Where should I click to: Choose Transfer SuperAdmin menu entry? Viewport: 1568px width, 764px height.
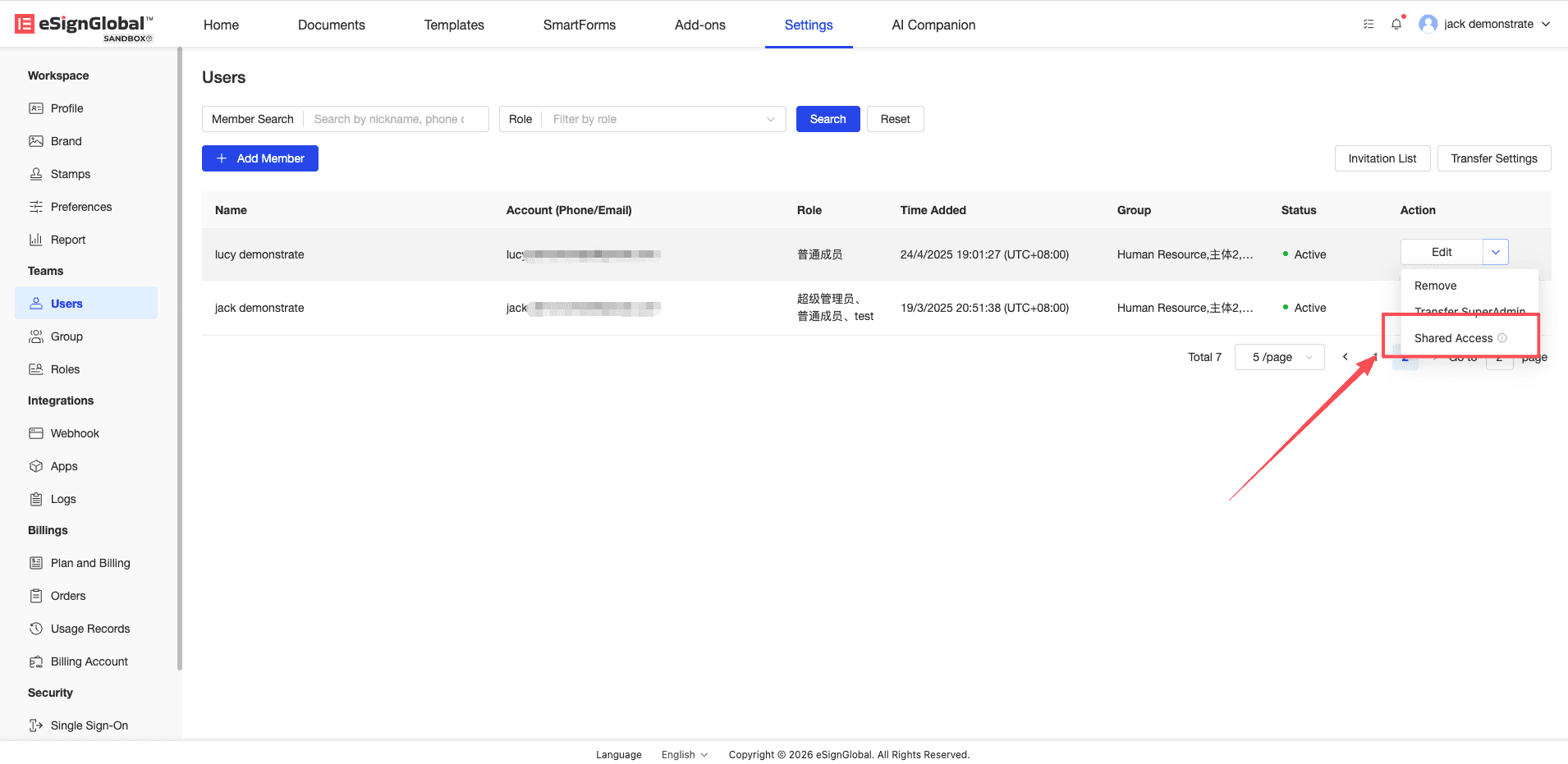click(1469, 311)
